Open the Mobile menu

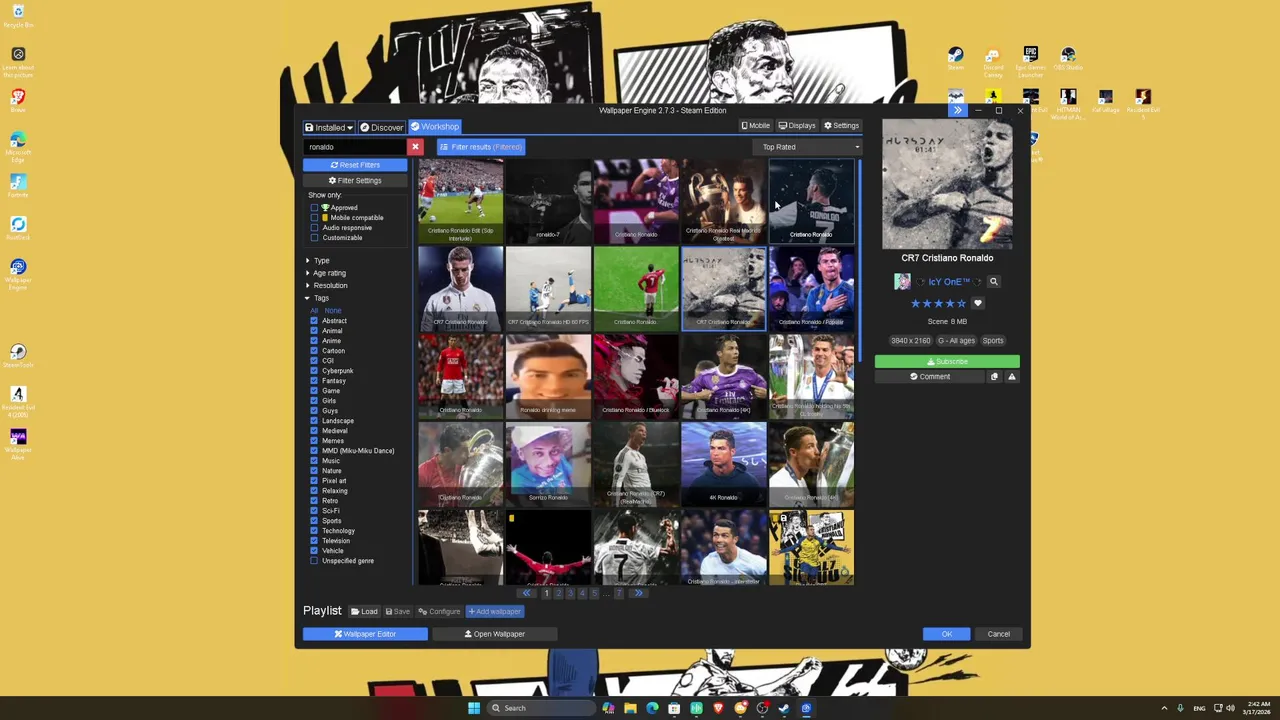click(x=755, y=126)
